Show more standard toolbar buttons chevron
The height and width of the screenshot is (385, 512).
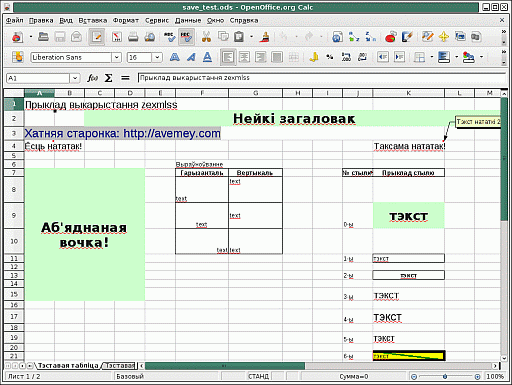(x=504, y=32)
